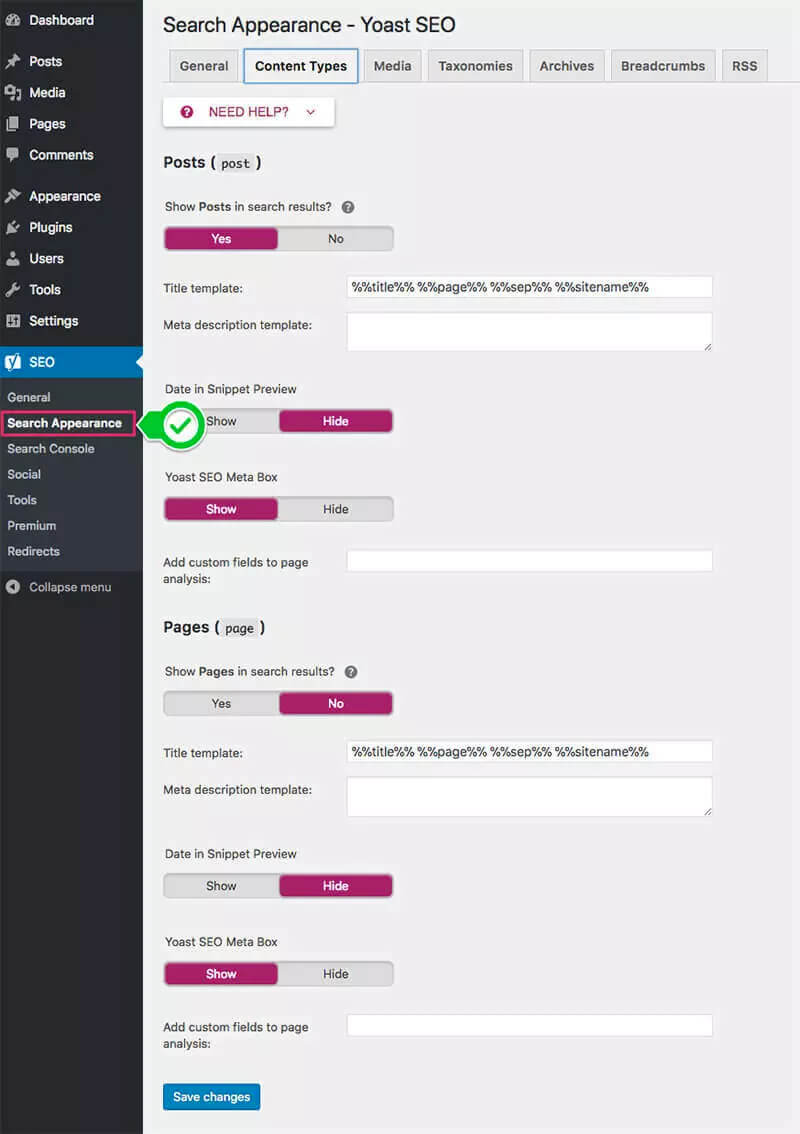Click help icon beside Show Posts question

pyautogui.click(x=348, y=208)
